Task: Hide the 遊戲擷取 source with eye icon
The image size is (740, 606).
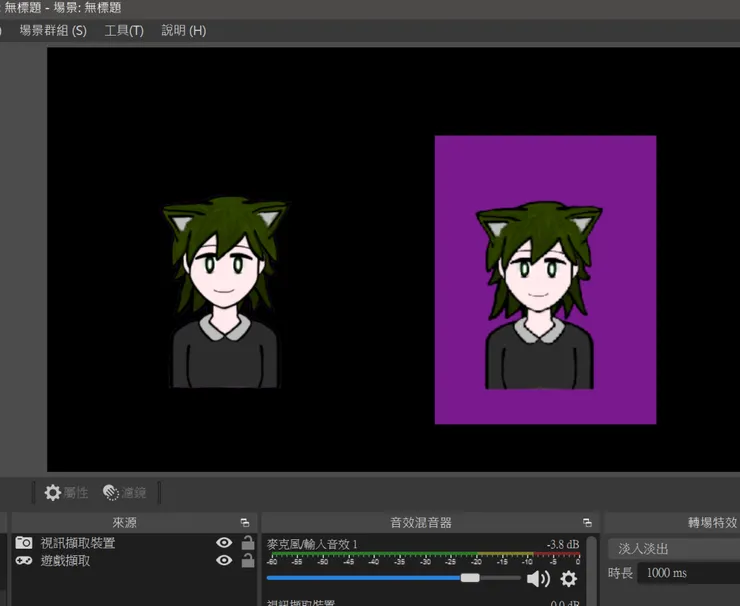Action: coord(224,561)
